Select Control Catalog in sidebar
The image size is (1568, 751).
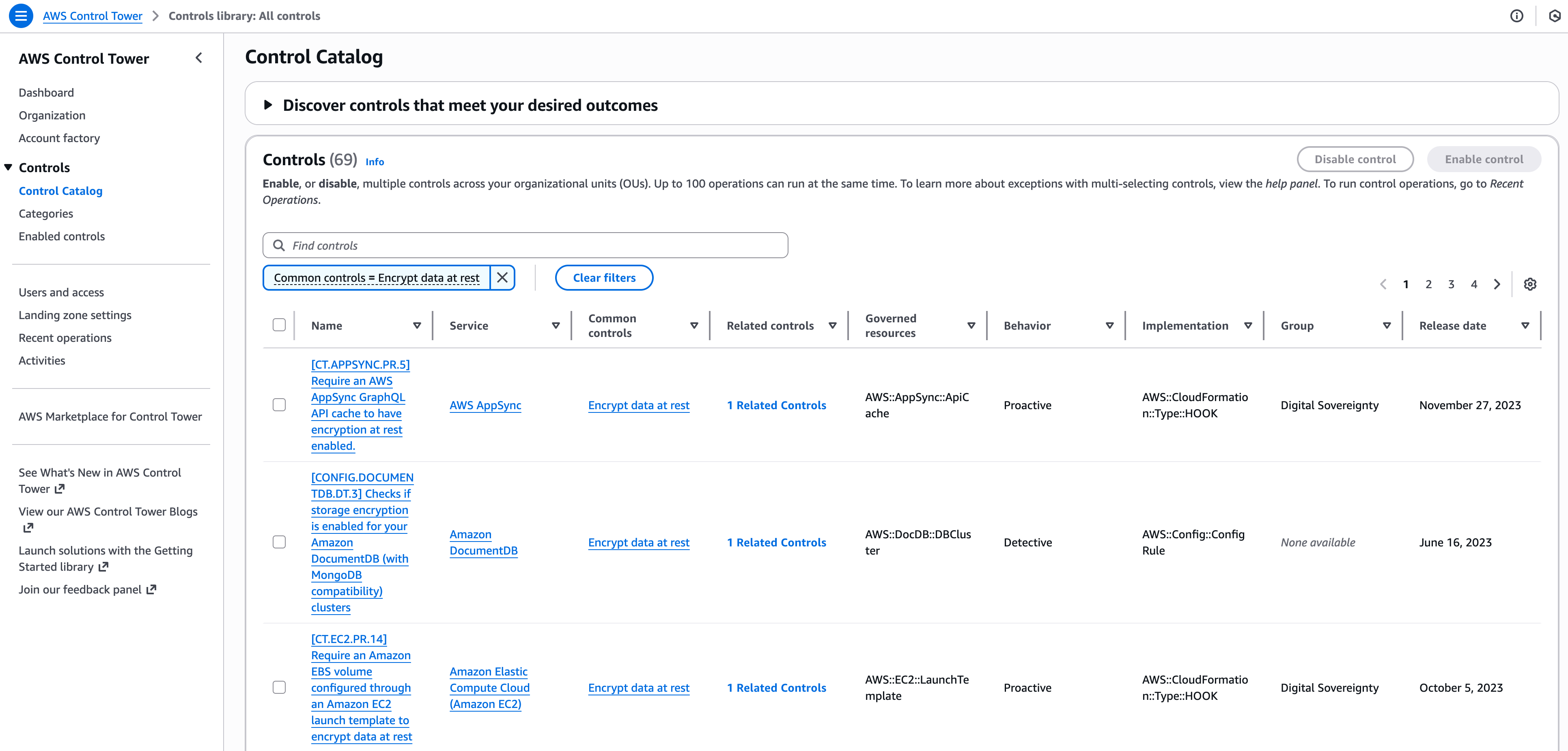(x=60, y=191)
